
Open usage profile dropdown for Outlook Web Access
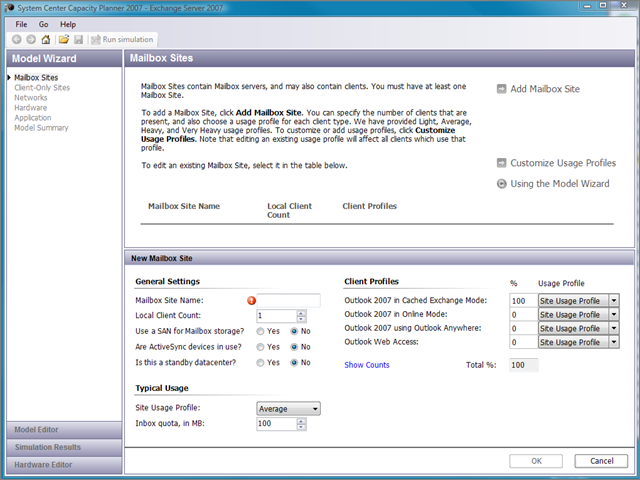(614, 342)
